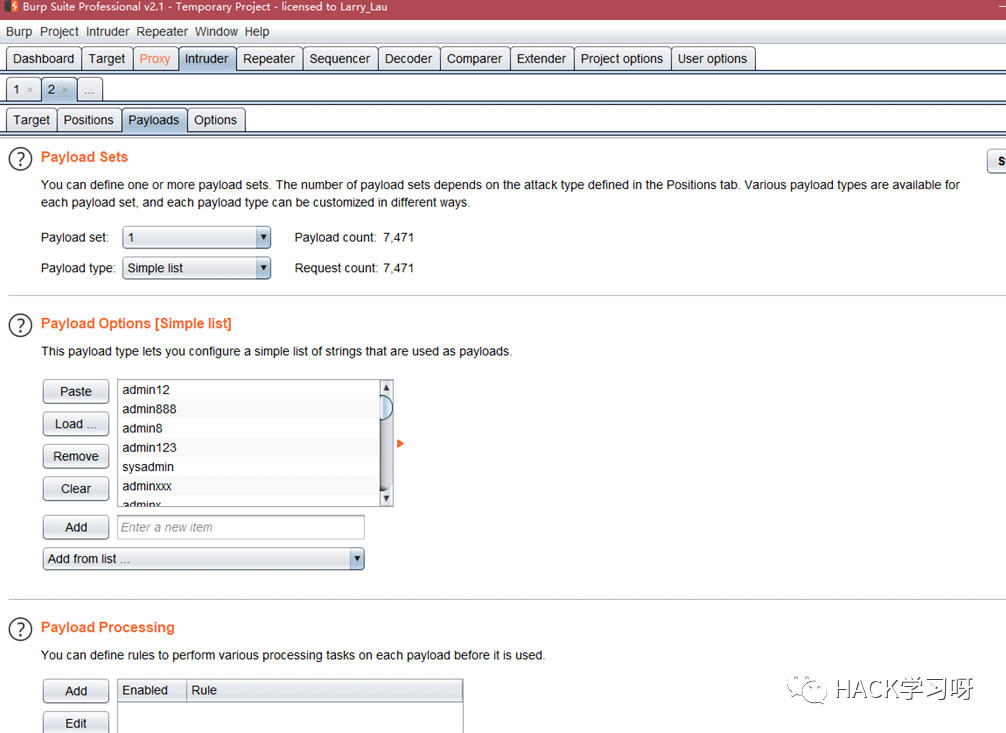Screen dimensions: 1006x733
Task: Open Payload Options help icon
Action: 21,325
